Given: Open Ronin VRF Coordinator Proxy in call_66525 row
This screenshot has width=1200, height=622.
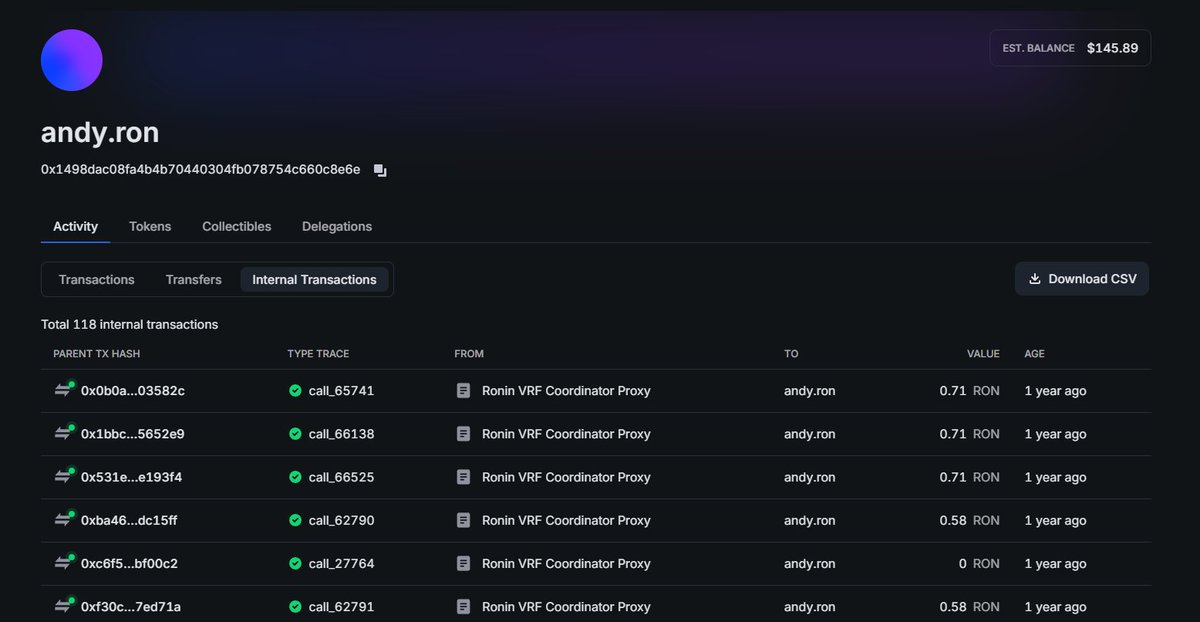Looking at the screenshot, I should click(x=566, y=477).
